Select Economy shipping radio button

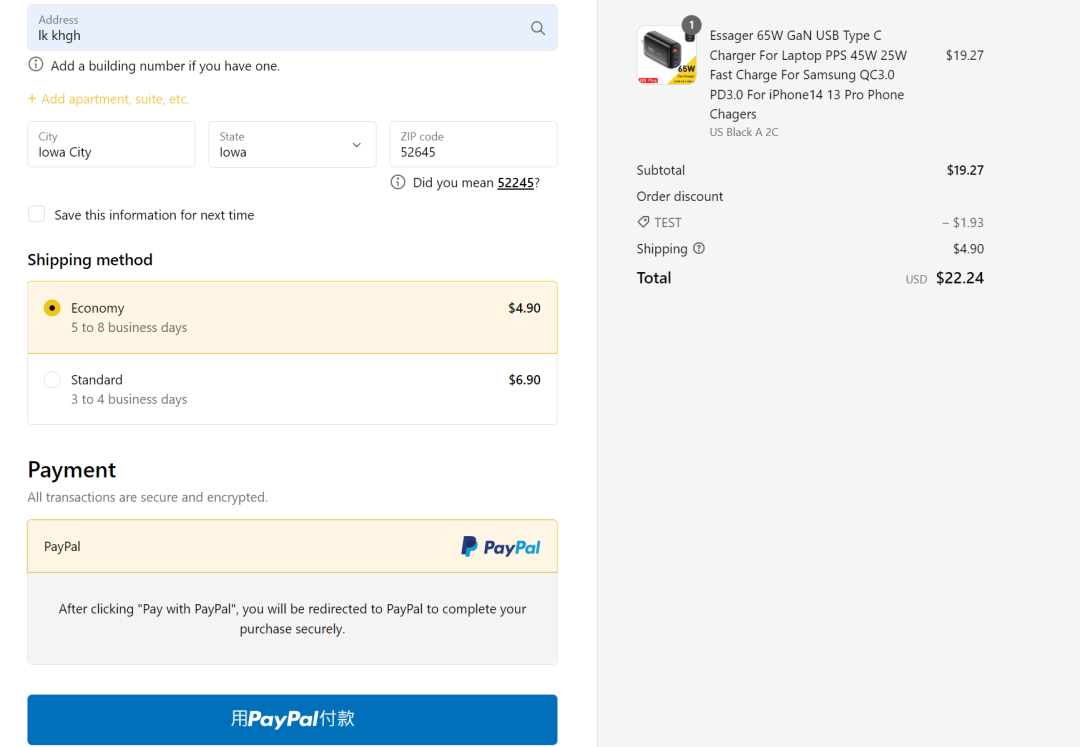(52, 308)
